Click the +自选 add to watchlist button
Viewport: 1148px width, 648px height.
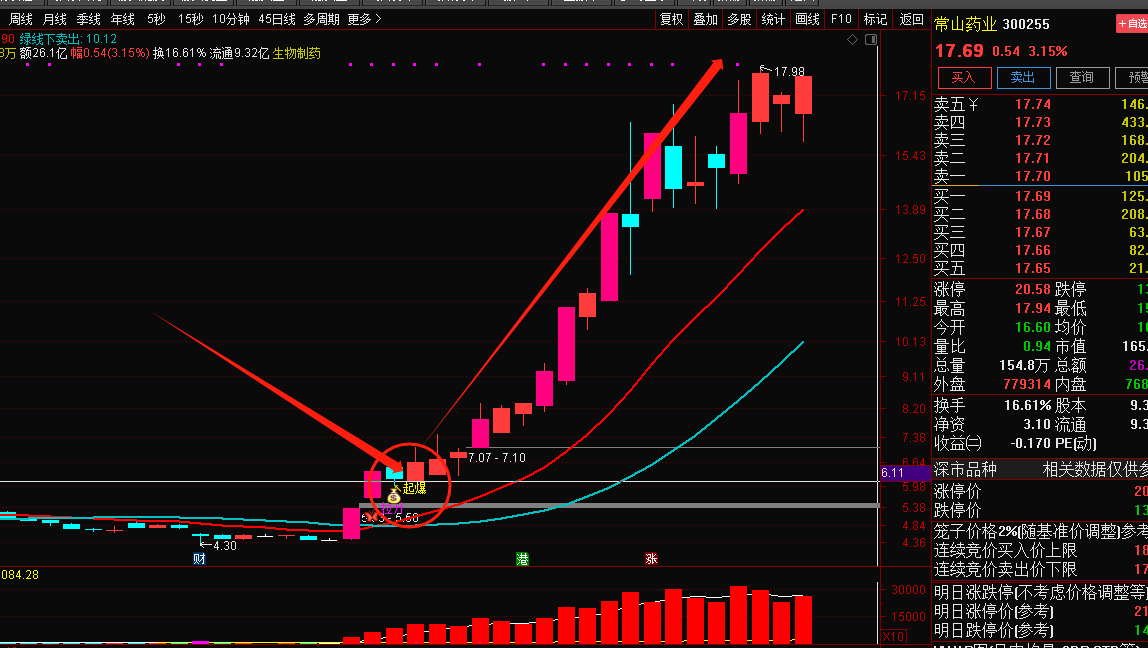pos(1132,24)
